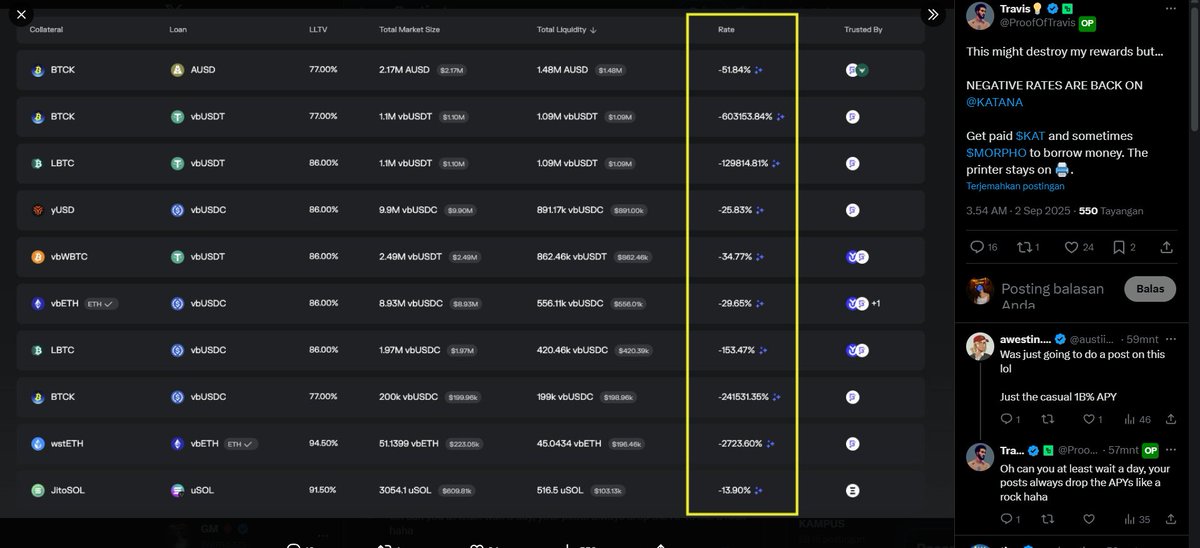Sort by Total Liquidity column header
The height and width of the screenshot is (548, 1200).
568,30
